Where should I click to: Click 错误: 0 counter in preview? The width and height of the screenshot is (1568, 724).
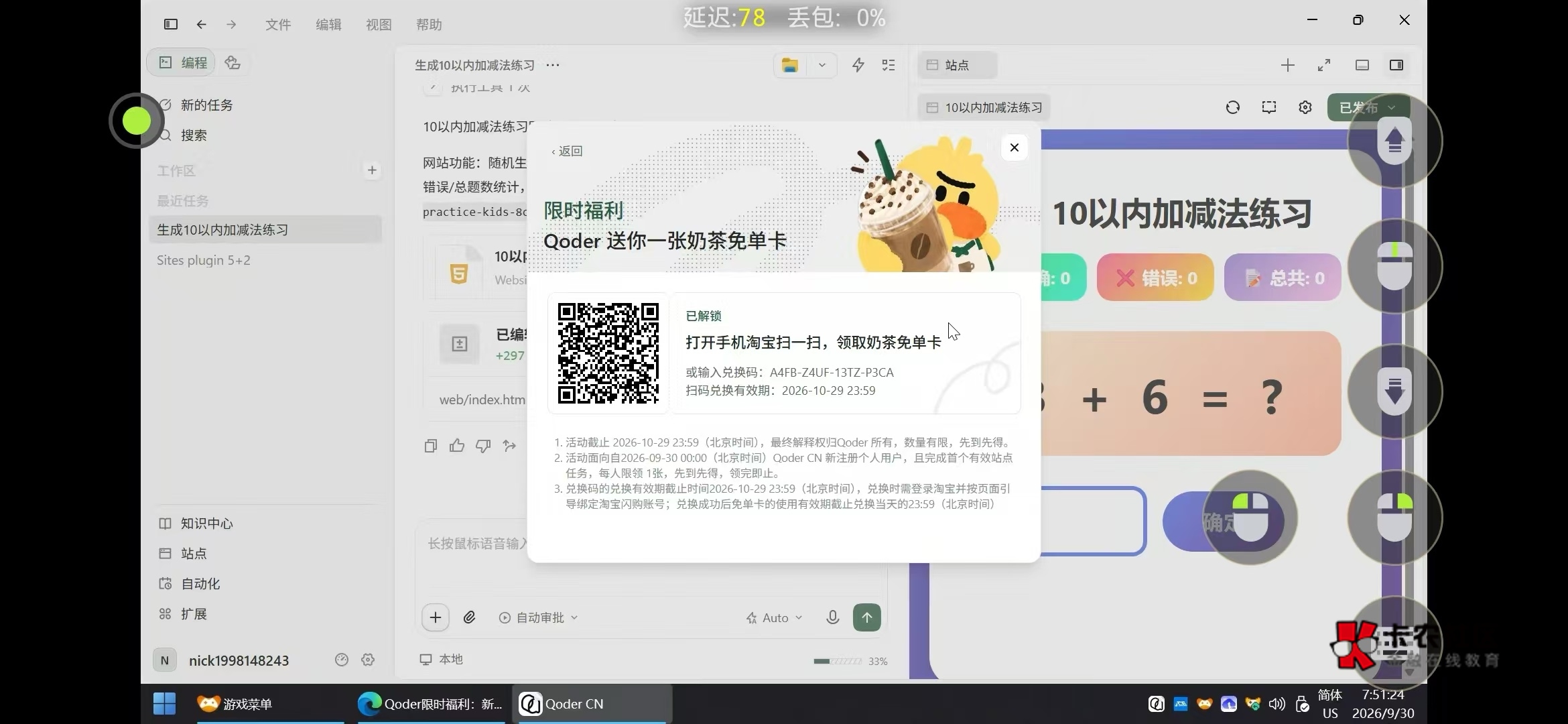click(x=1155, y=278)
